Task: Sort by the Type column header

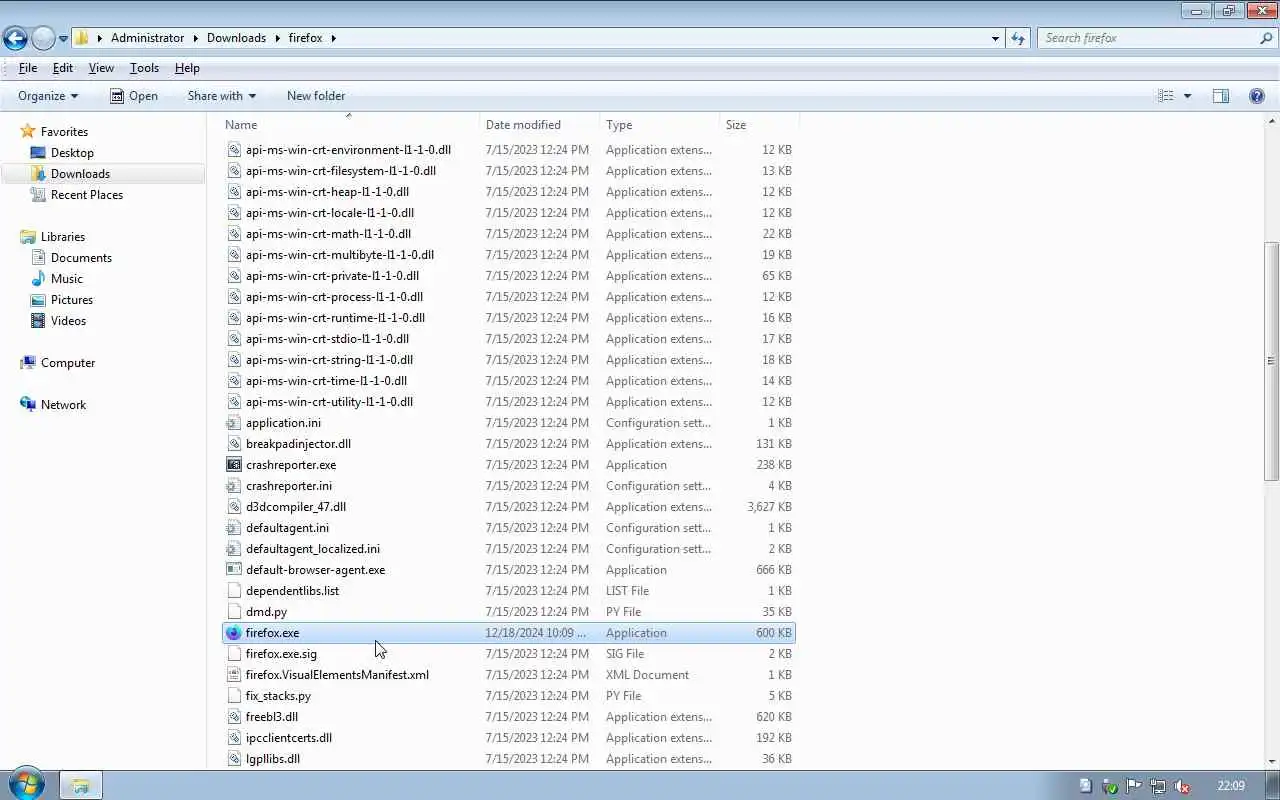Action: [x=659, y=125]
